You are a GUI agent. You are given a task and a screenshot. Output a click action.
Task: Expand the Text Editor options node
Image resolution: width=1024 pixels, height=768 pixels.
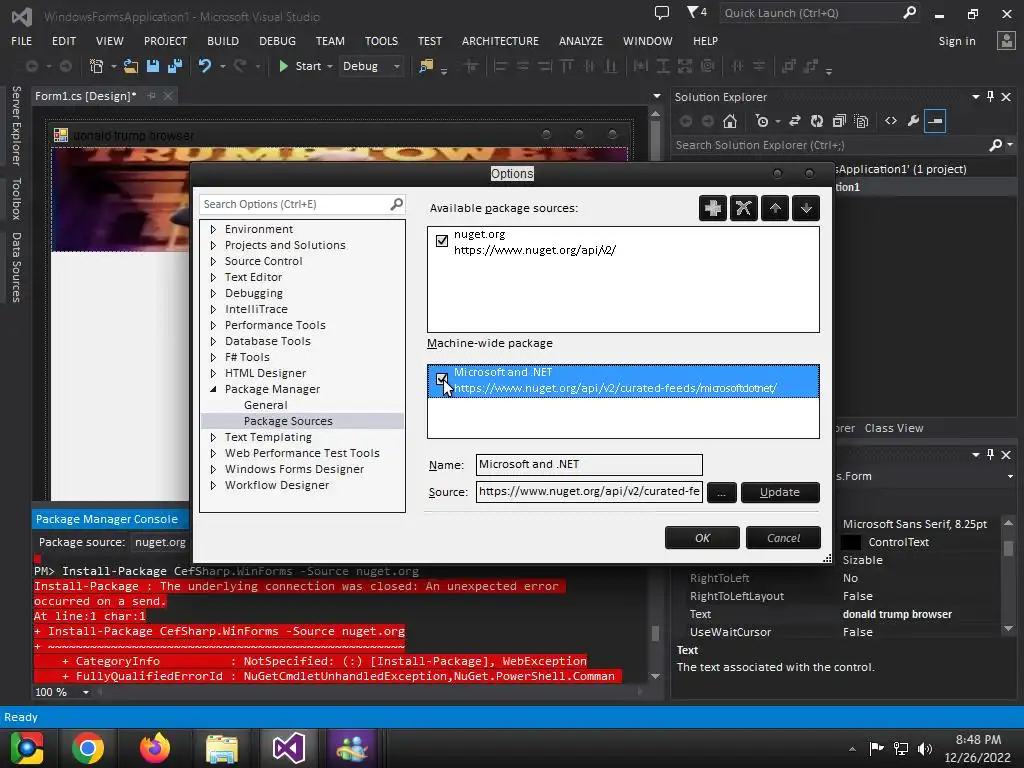coord(213,278)
